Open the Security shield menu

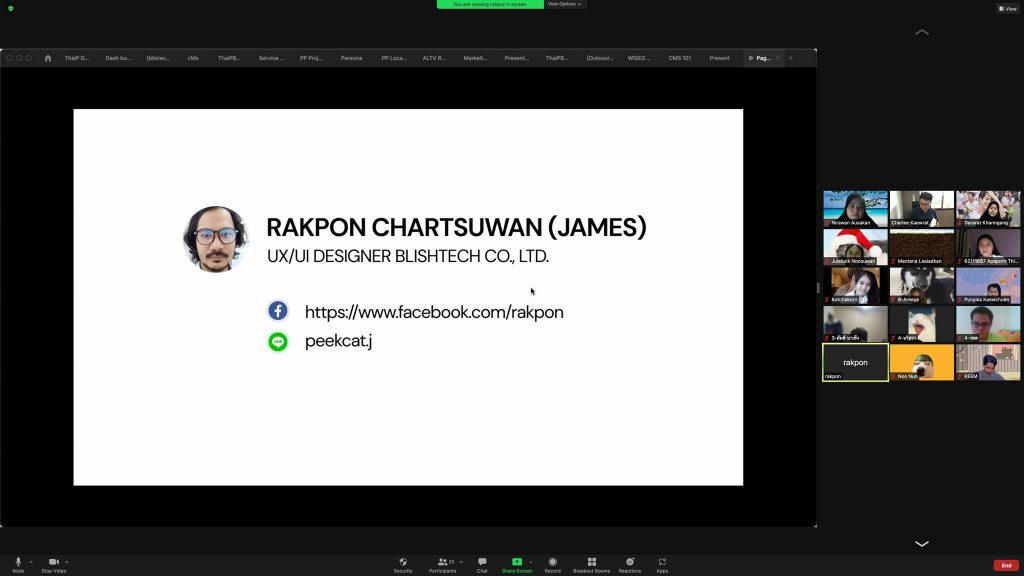tap(403, 565)
